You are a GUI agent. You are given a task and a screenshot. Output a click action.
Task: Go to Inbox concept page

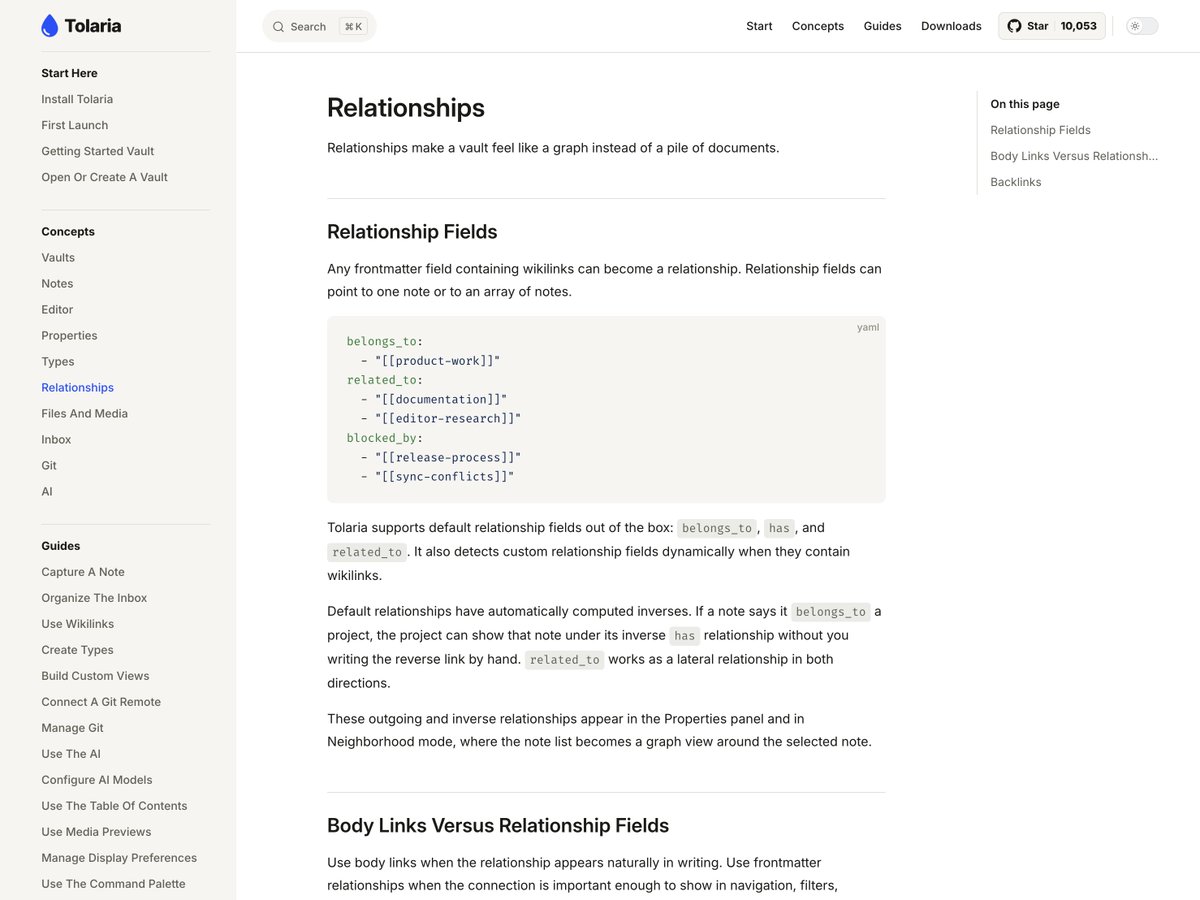(x=56, y=439)
